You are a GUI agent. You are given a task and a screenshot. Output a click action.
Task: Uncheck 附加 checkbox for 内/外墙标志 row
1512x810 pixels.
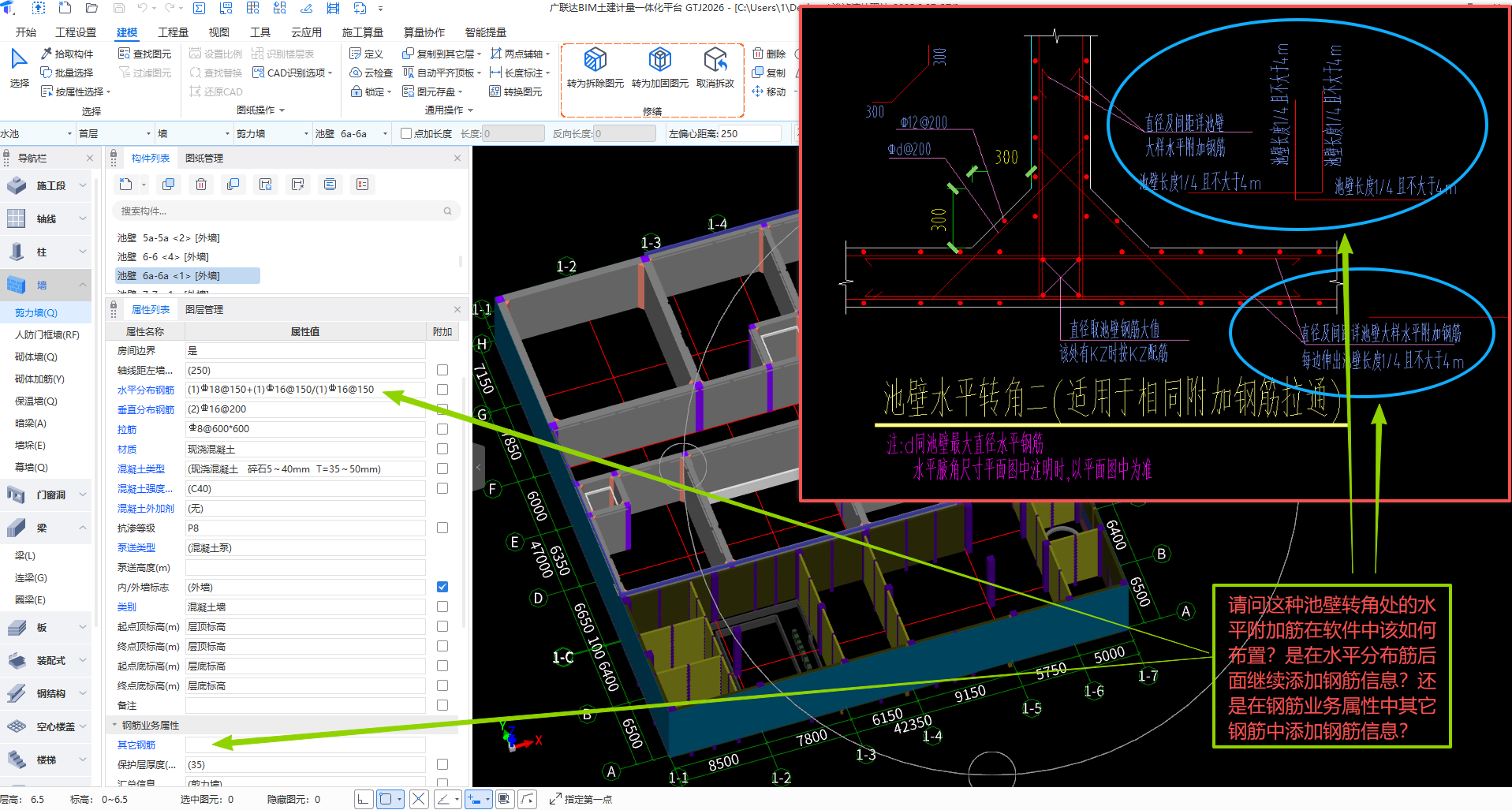point(442,587)
